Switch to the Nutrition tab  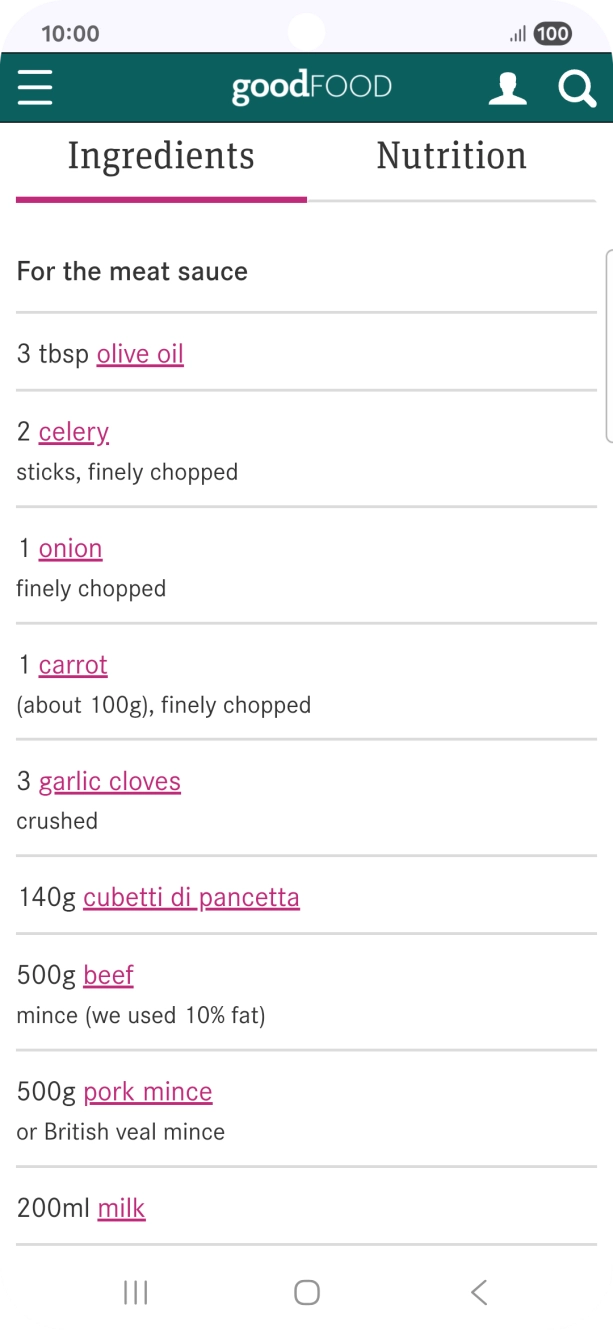[x=451, y=157]
